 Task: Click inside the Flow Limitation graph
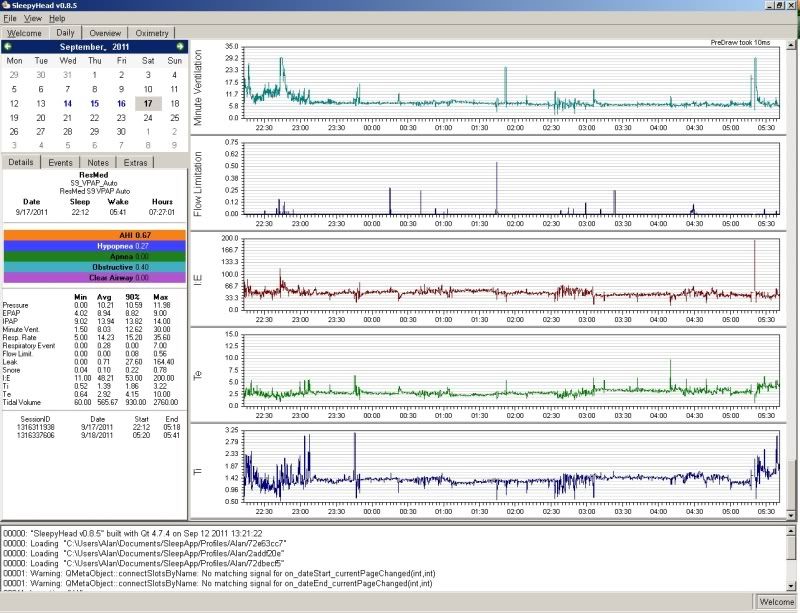pos(512,178)
